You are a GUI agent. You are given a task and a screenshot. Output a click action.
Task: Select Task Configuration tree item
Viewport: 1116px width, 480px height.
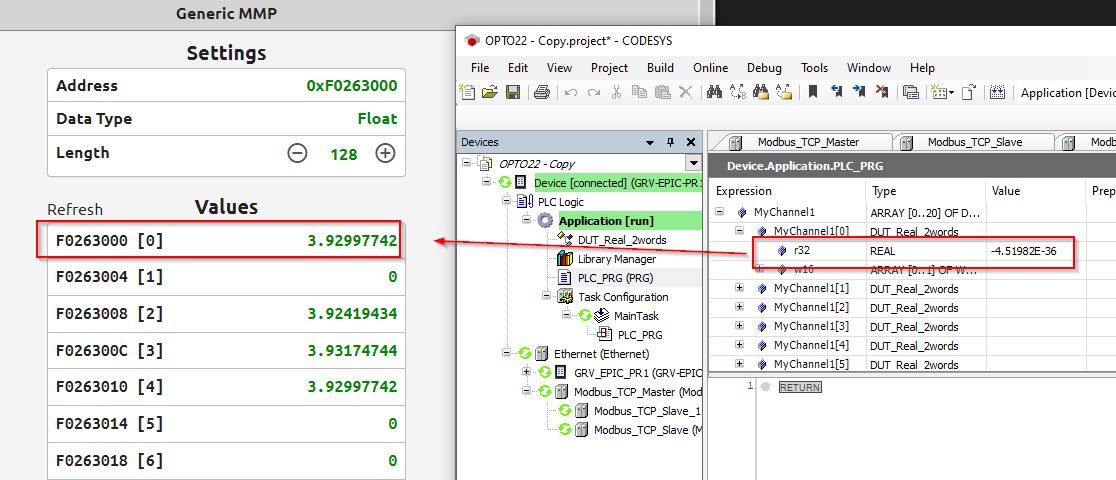click(623, 297)
